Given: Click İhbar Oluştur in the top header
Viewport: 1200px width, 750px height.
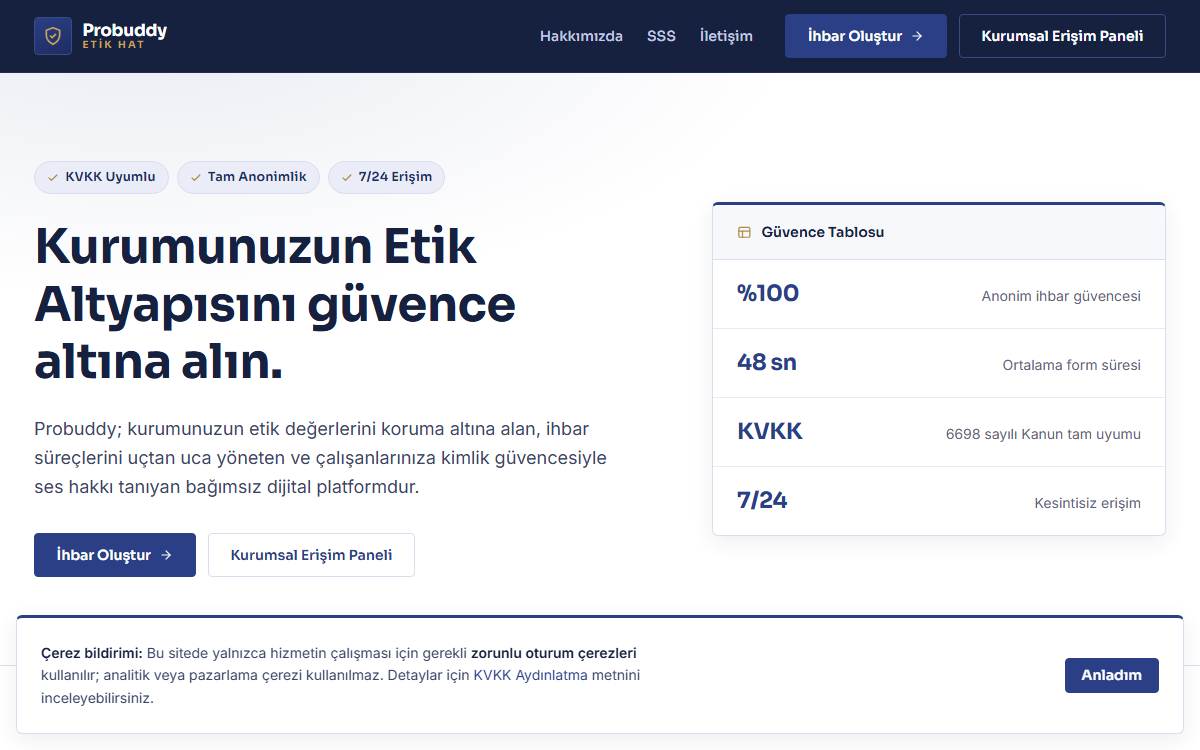Looking at the screenshot, I should tap(866, 36).
